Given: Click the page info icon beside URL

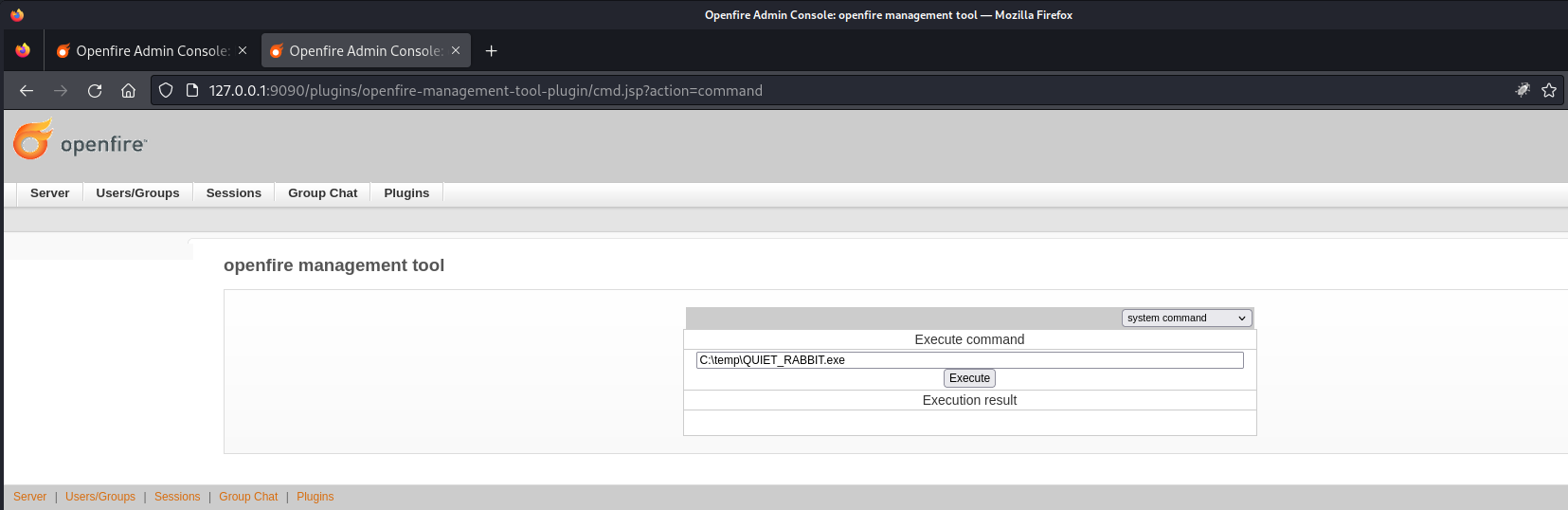Looking at the screenshot, I should 192,91.
